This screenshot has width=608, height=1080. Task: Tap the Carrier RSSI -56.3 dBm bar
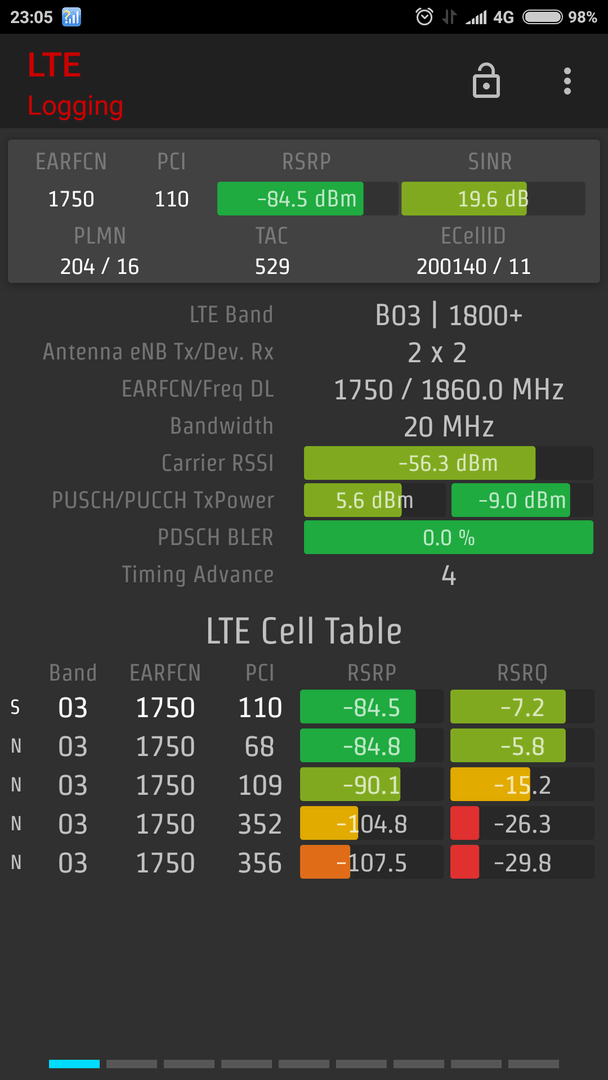coord(447,463)
